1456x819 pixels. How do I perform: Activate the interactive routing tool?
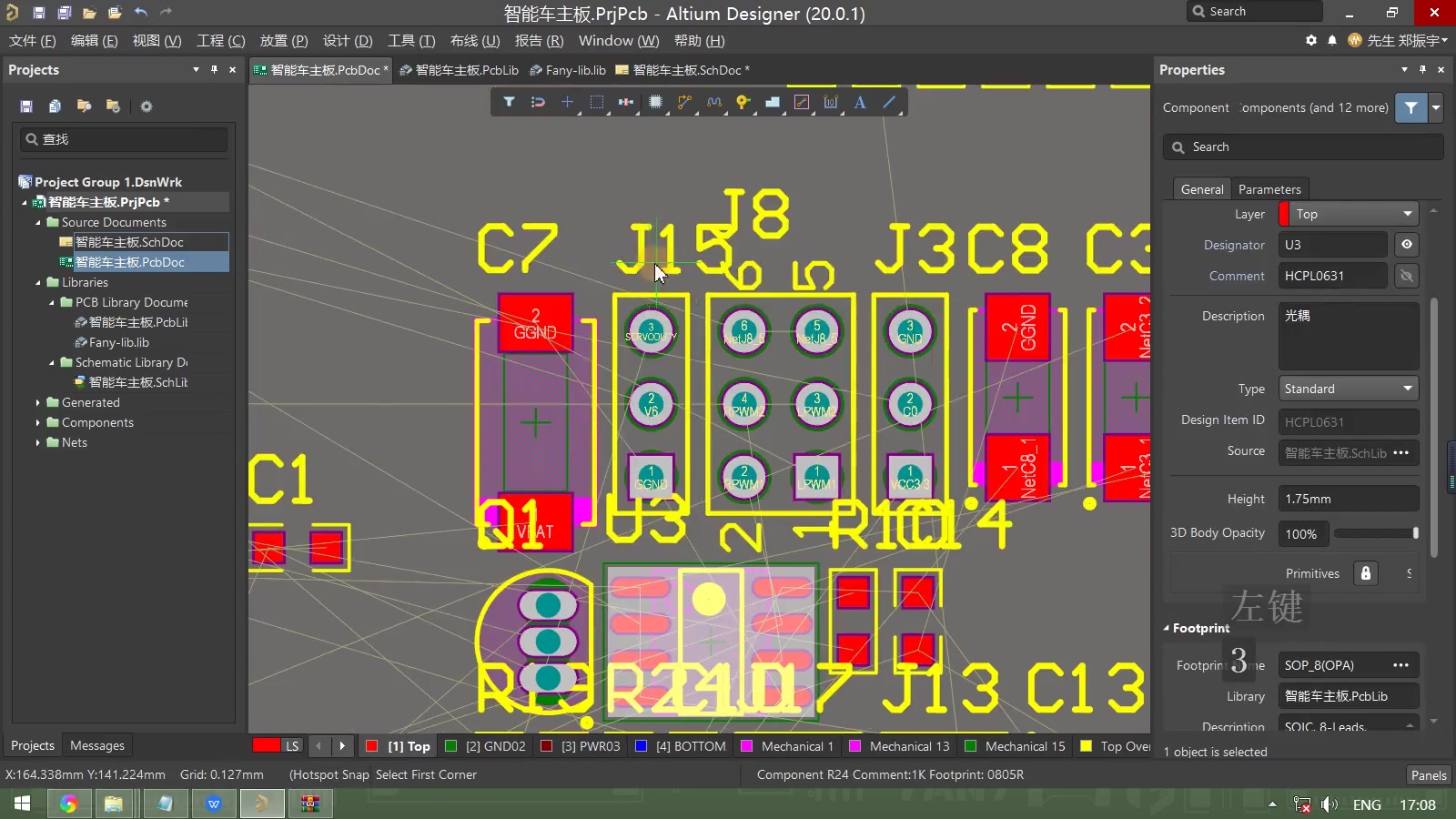point(684,102)
